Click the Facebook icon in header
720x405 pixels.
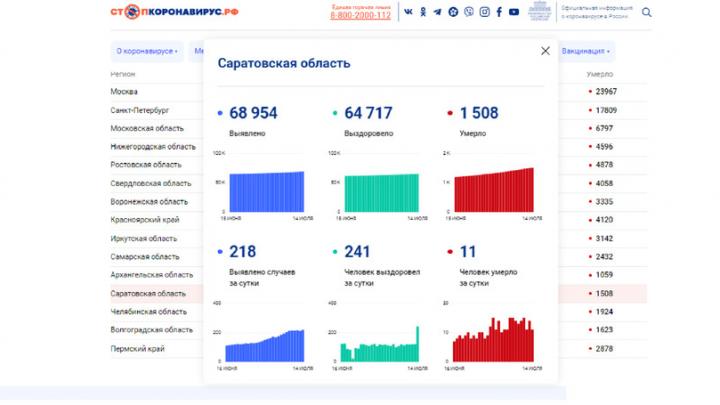[x=499, y=12]
